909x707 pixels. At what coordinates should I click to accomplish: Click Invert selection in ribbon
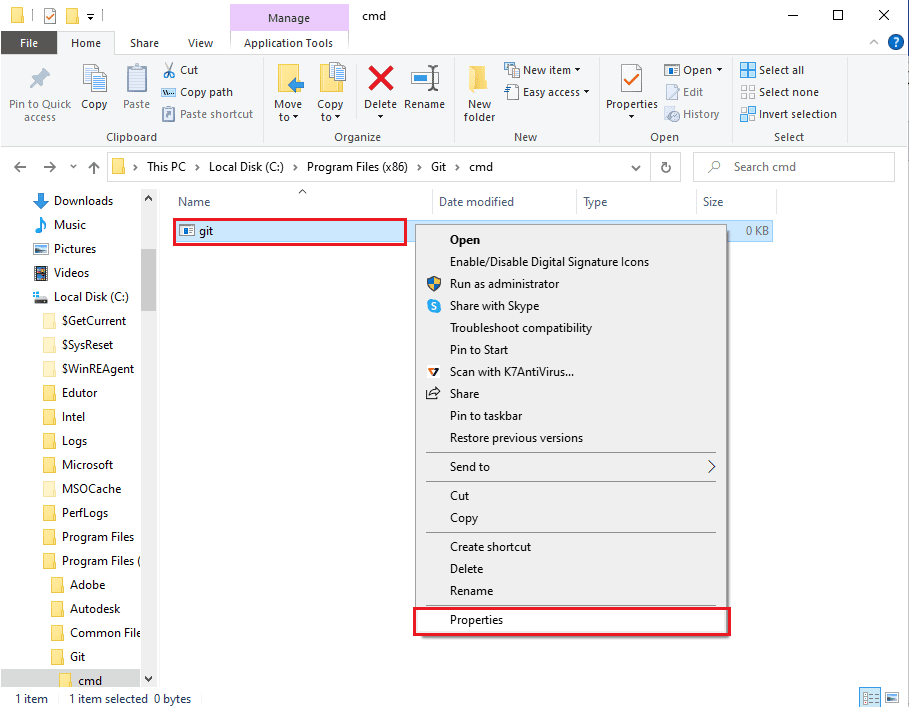[x=788, y=114]
